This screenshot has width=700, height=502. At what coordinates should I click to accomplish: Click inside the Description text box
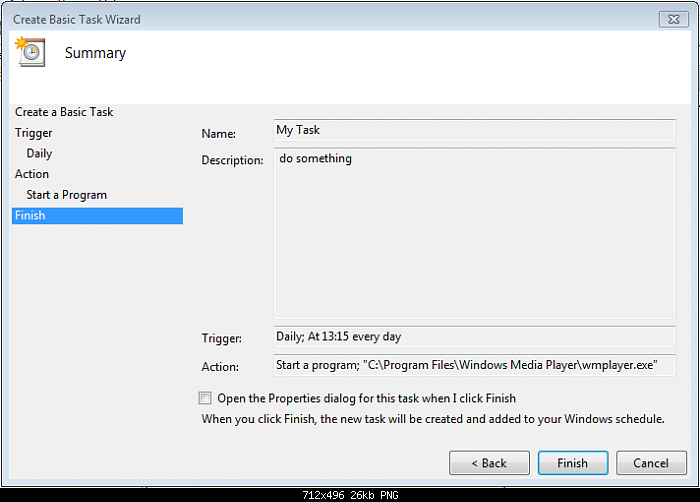point(474,233)
